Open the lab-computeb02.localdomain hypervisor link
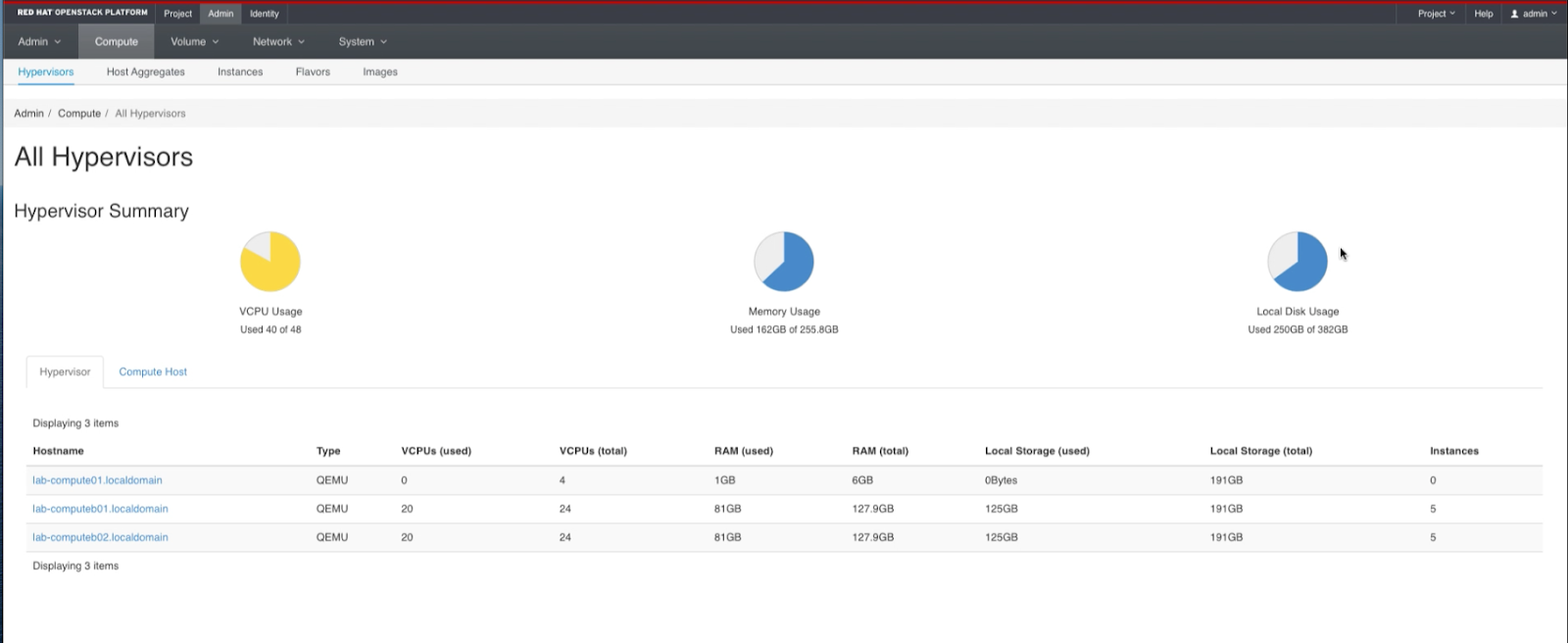The image size is (1568, 643). [x=100, y=537]
